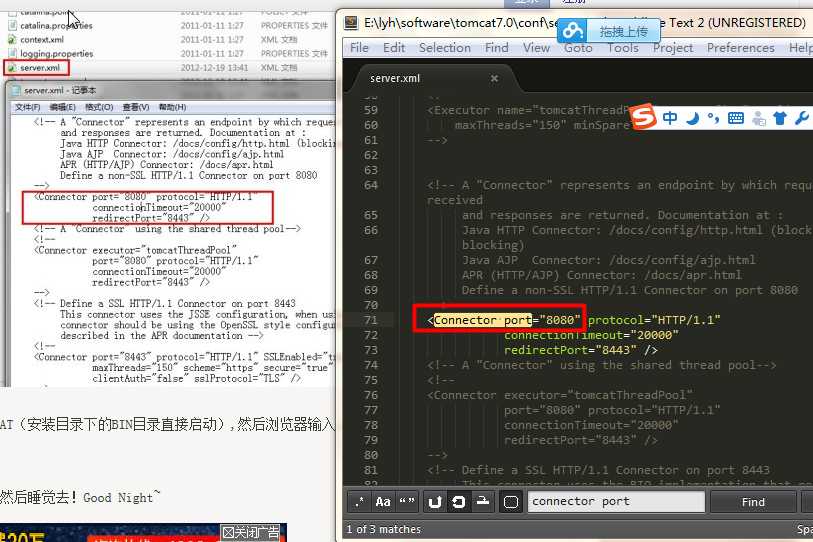Image resolution: width=813 pixels, height=542 pixels.
Task: Toggle case sensitive (Aa) search option
Action: click(383, 502)
